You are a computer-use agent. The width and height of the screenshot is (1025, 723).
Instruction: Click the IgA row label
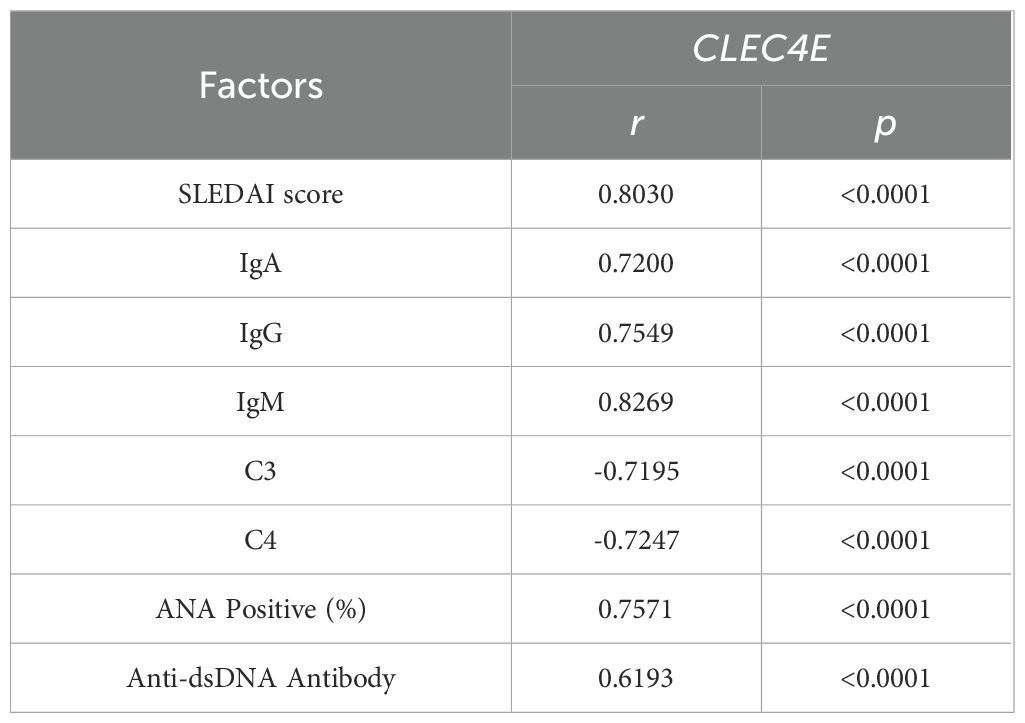261,263
